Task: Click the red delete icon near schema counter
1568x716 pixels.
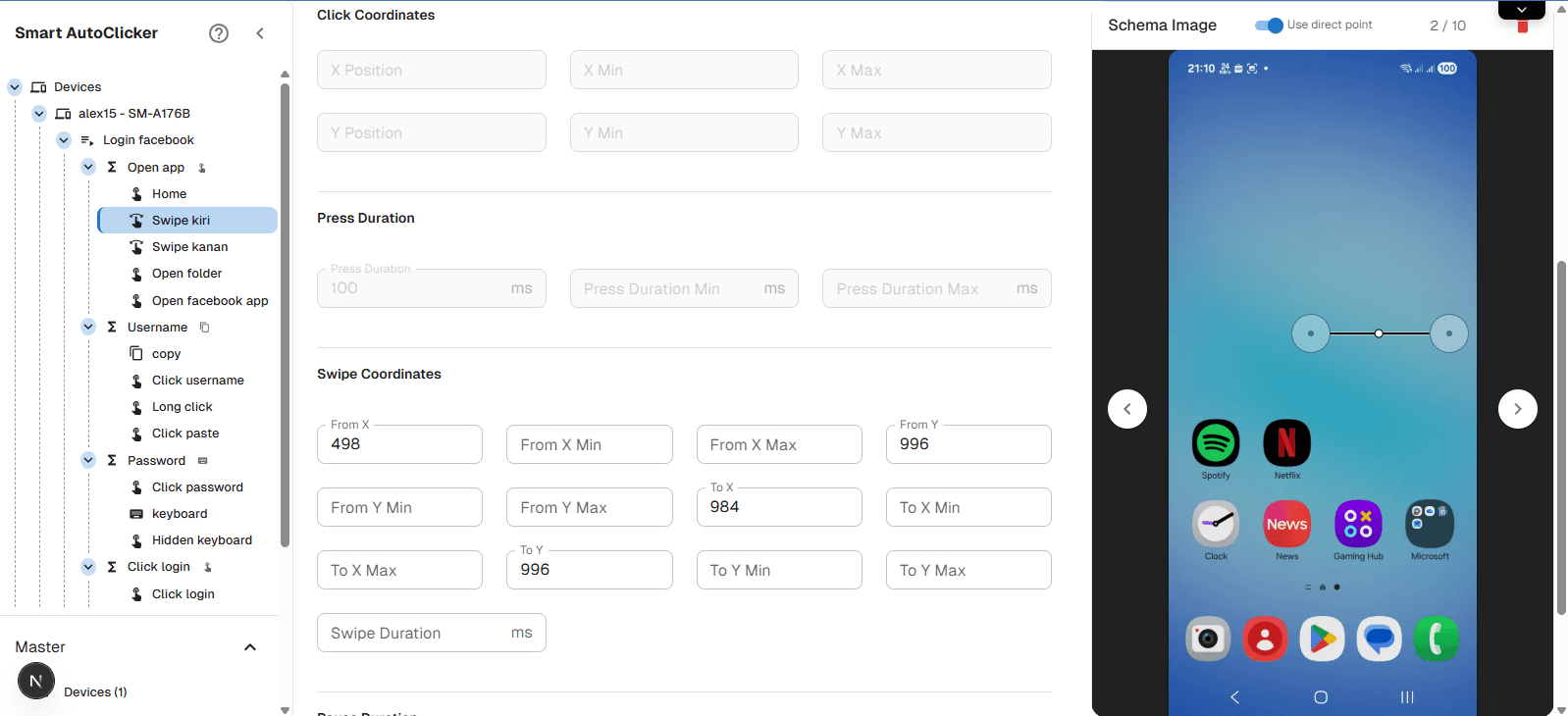Action: pos(1523,26)
